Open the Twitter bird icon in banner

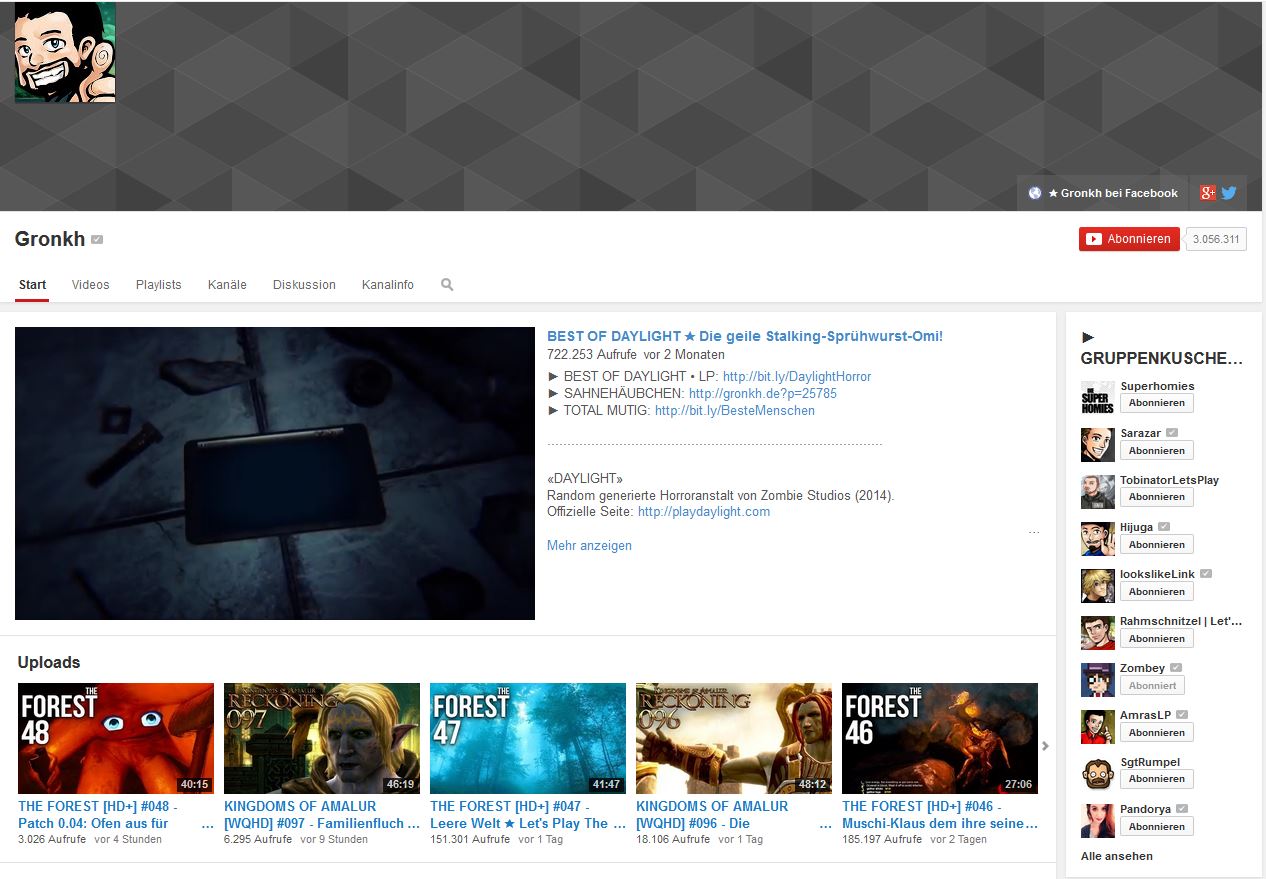point(1229,193)
